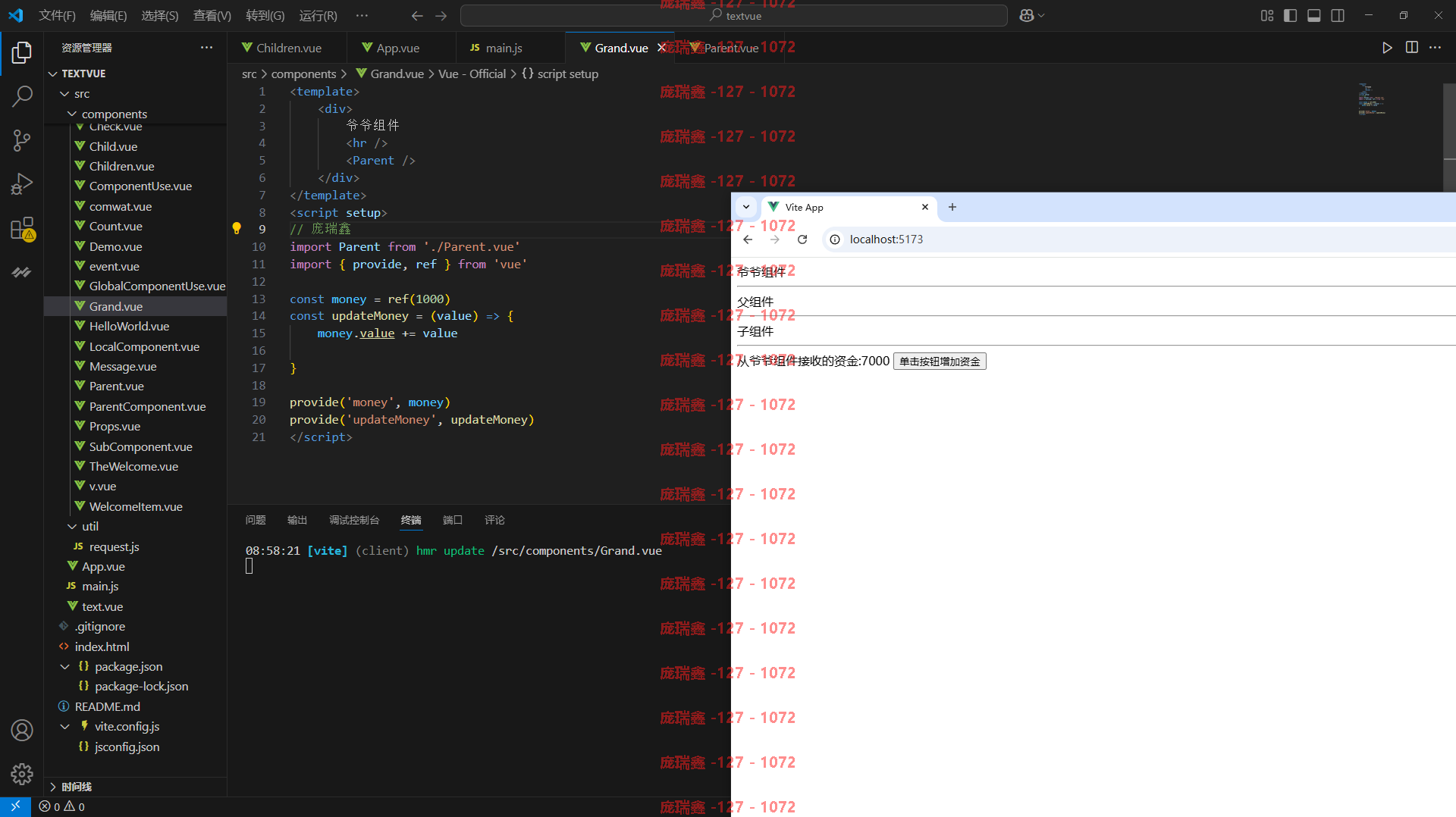Open the Accounts menu icon
Screen dimensions: 1456x817
click(22, 730)
